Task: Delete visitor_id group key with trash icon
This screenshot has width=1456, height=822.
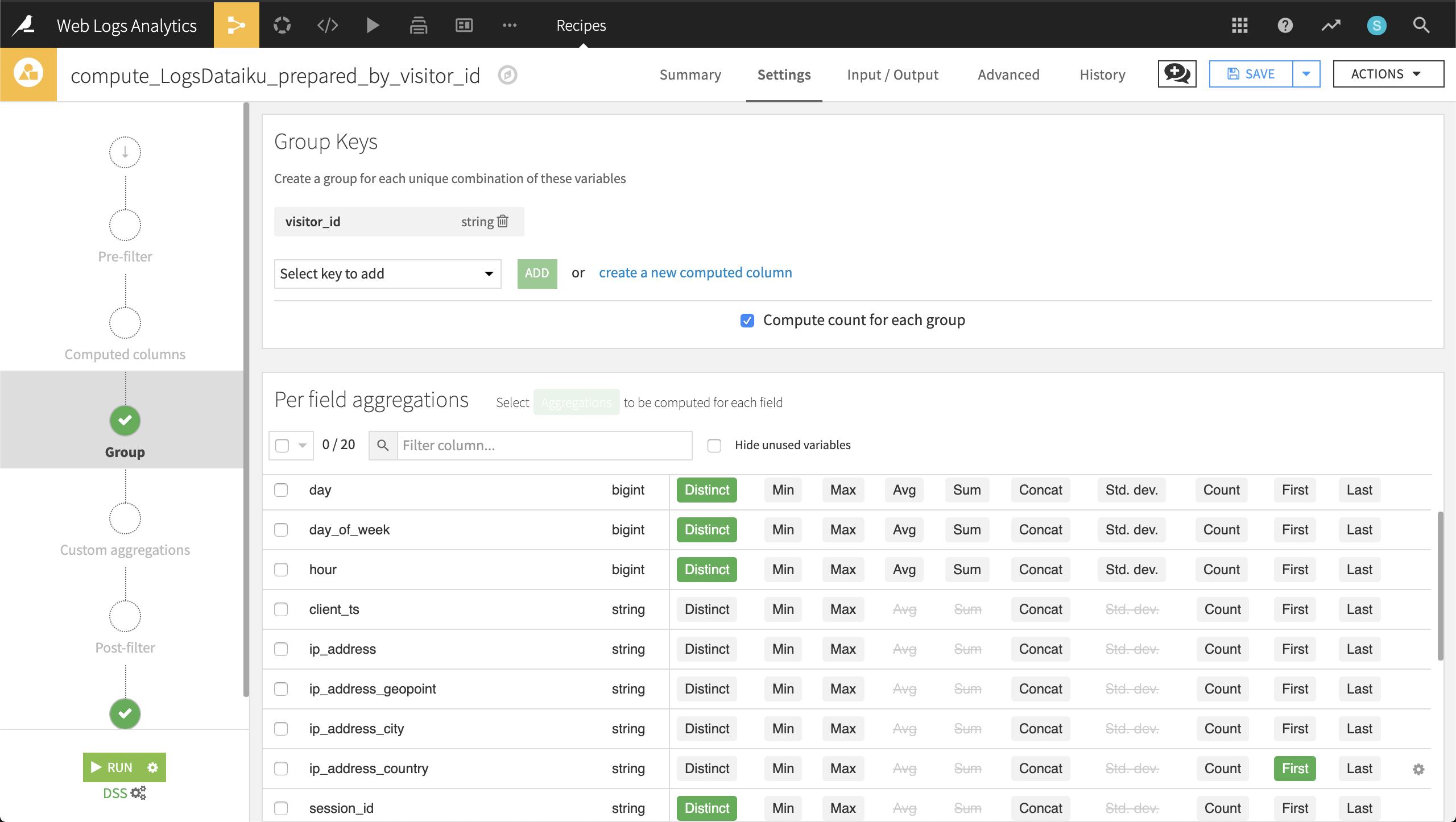Action: coord(503,221)
